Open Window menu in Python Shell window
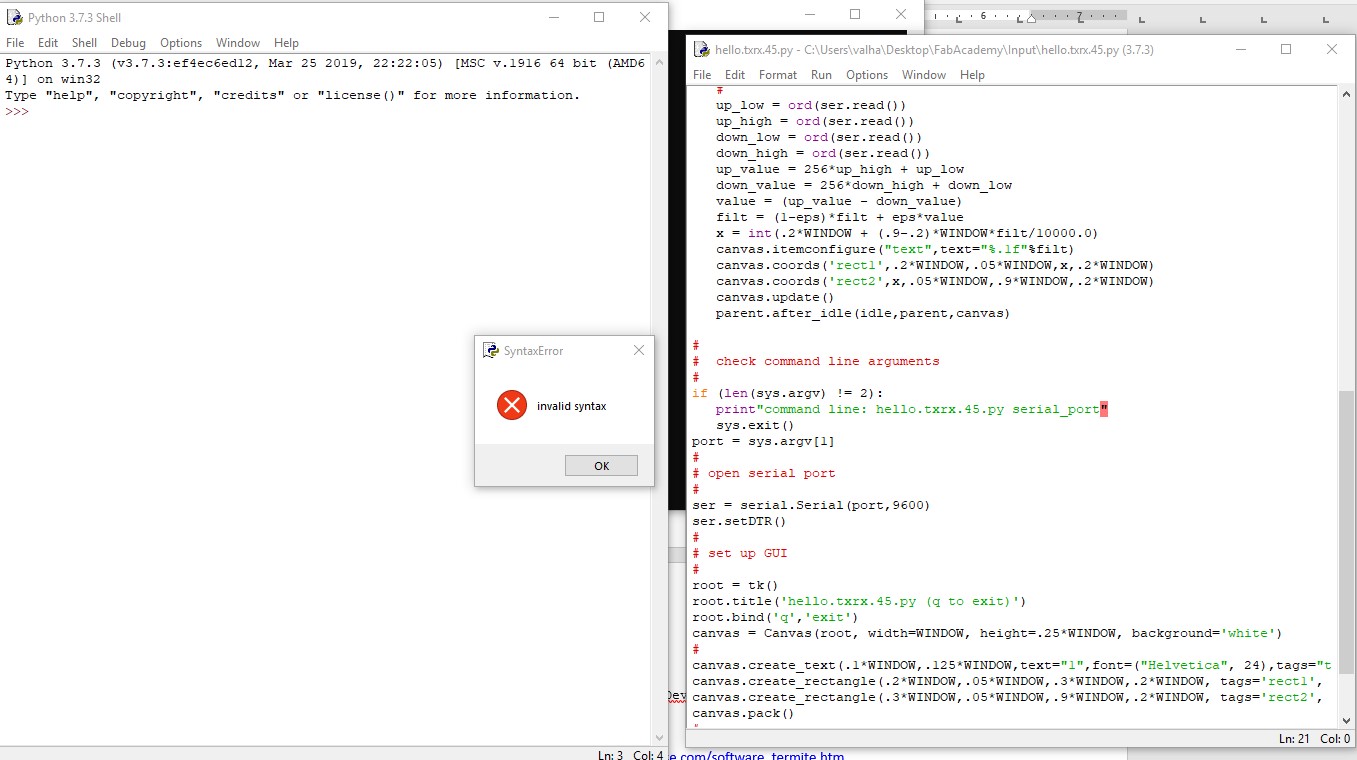The width and height of the screenshot is (1357, 760). click(x=238, y=43)
